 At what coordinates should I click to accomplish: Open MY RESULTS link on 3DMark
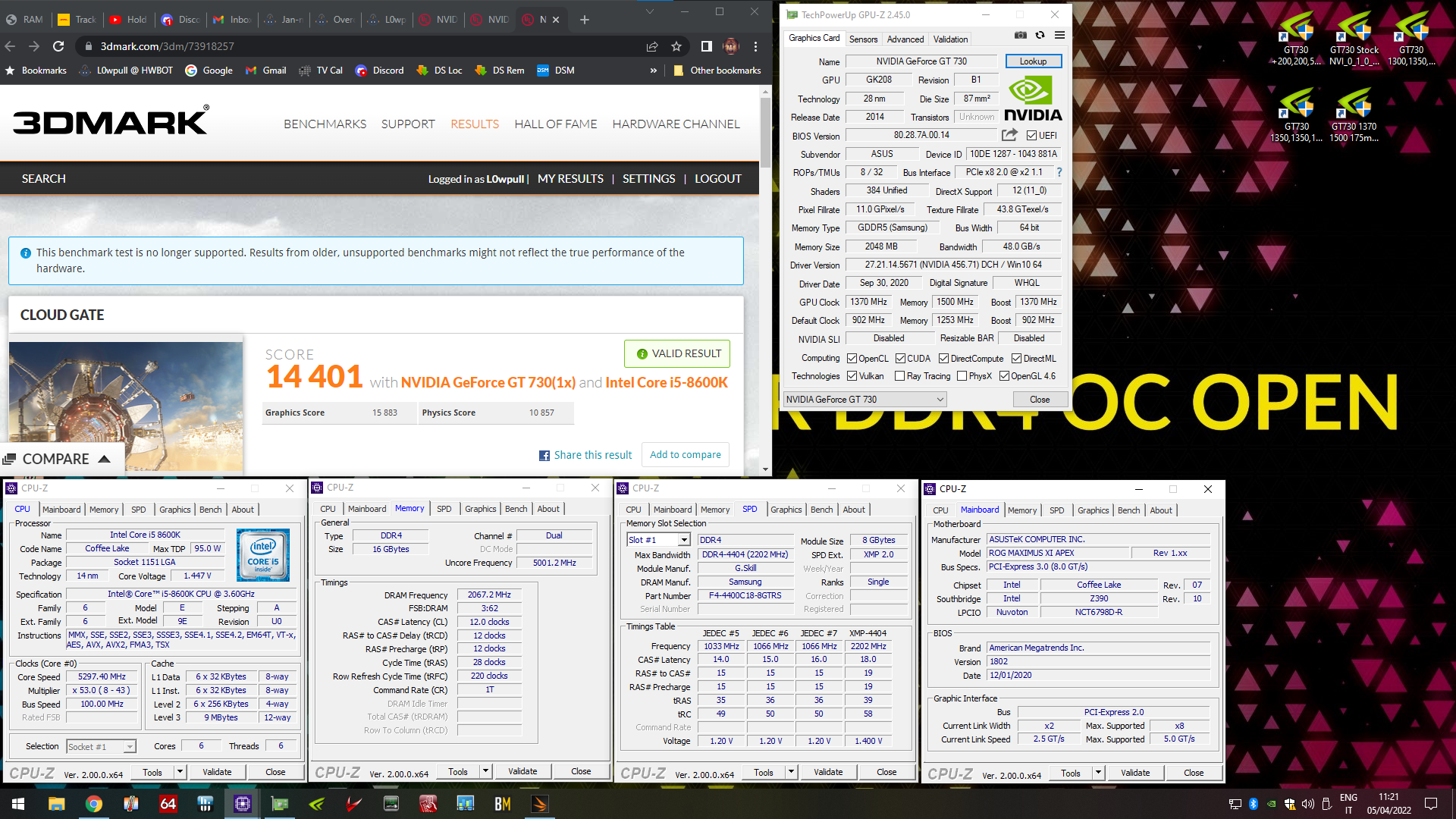coord(570,178)
